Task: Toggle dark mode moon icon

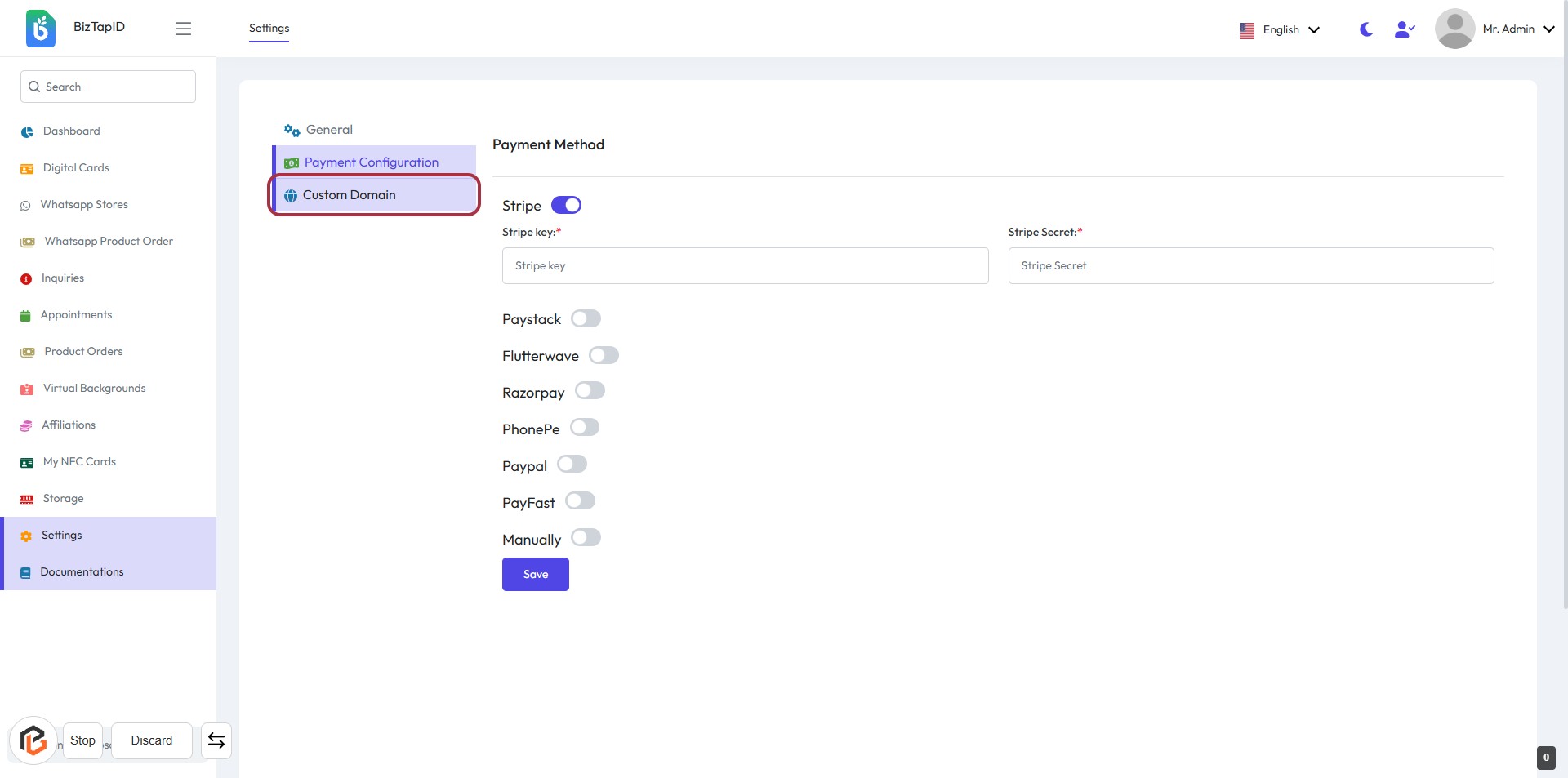Action: click(1365, 29)
